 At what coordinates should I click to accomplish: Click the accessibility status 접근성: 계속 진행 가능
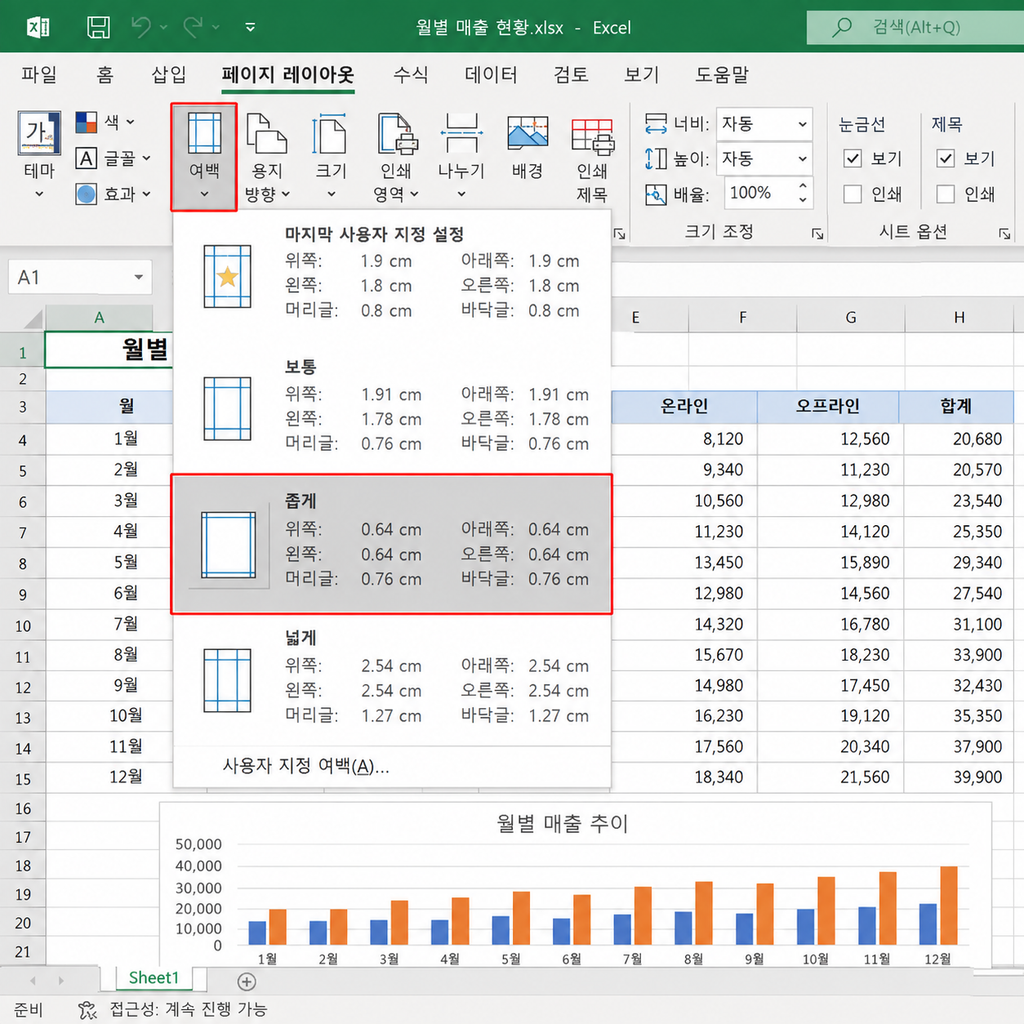point(173,1010)
